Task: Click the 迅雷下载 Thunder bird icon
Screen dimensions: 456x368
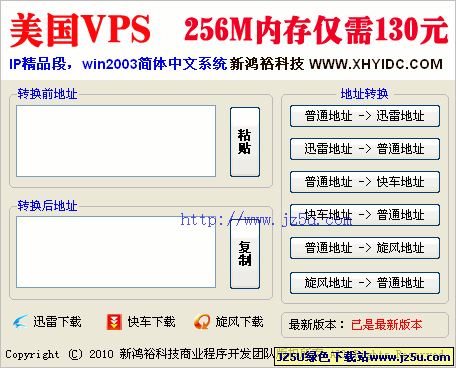Action: click(x=20, y=322)
